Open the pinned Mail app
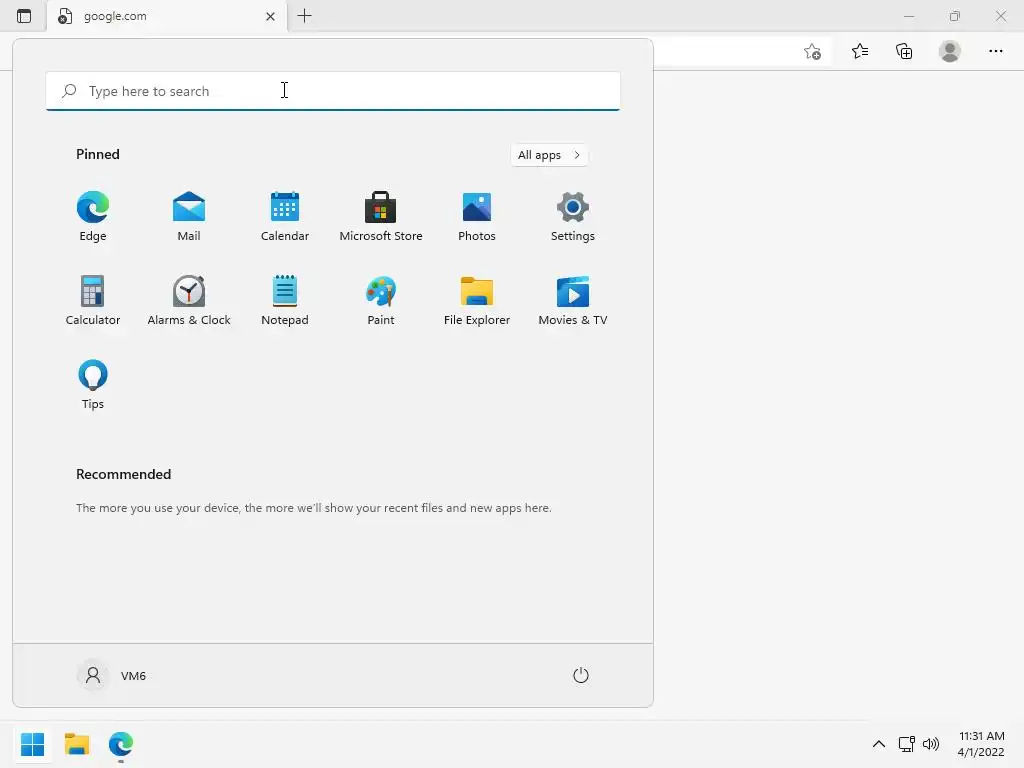 (x=189, y=217)
